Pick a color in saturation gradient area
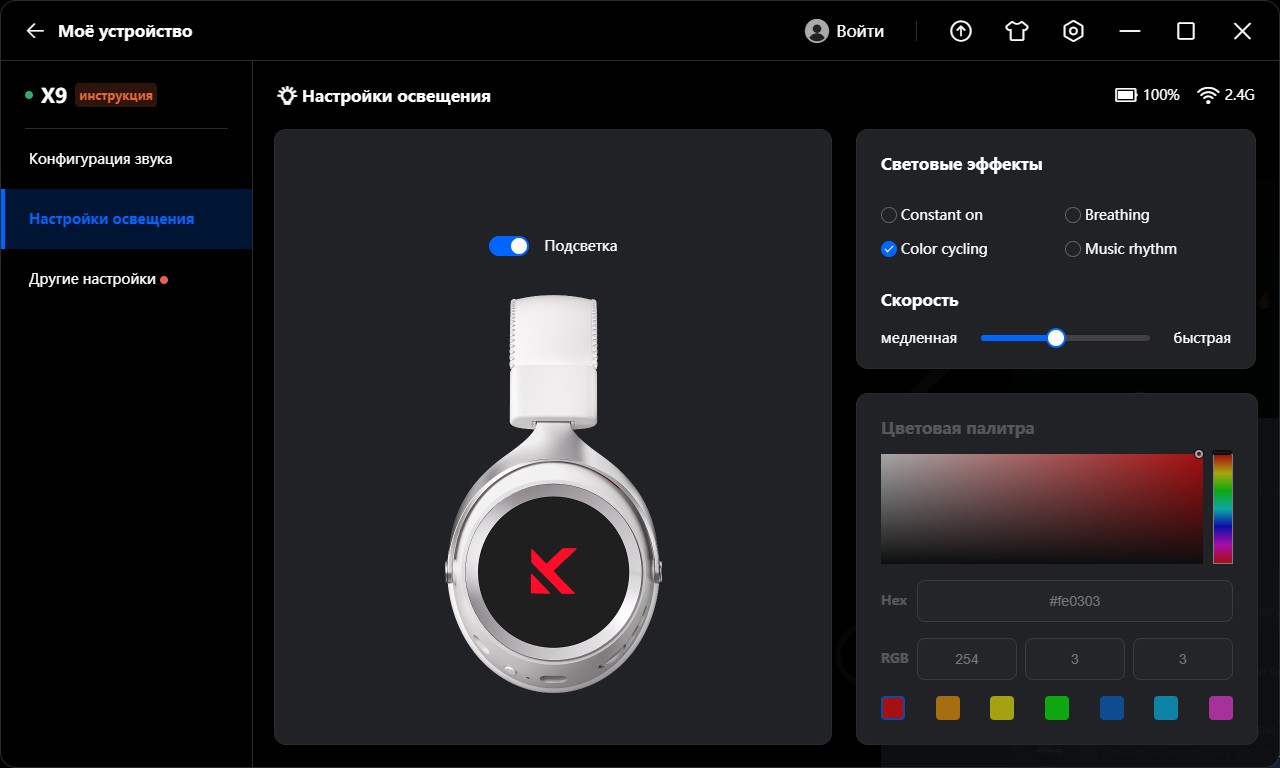 pyautogui.click(x=1042, y=509)
